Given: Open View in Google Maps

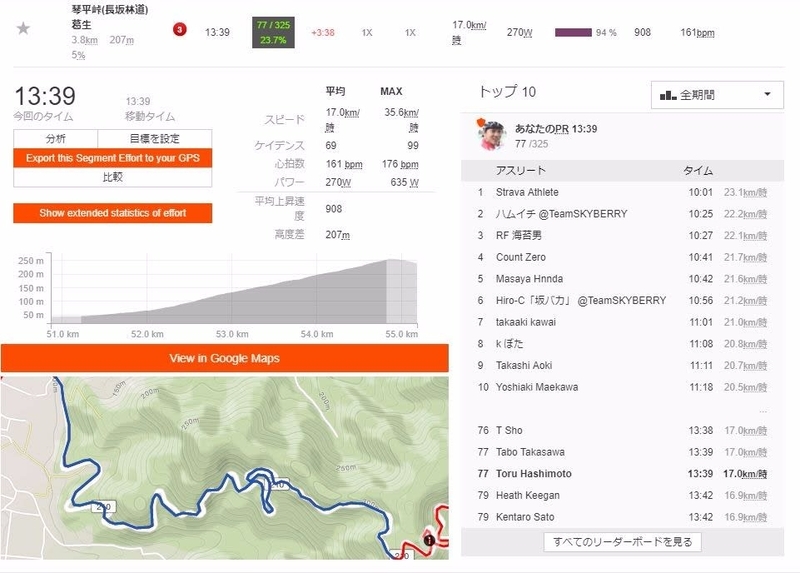Looking at the screenshot, I should click(x=224, y=358).
